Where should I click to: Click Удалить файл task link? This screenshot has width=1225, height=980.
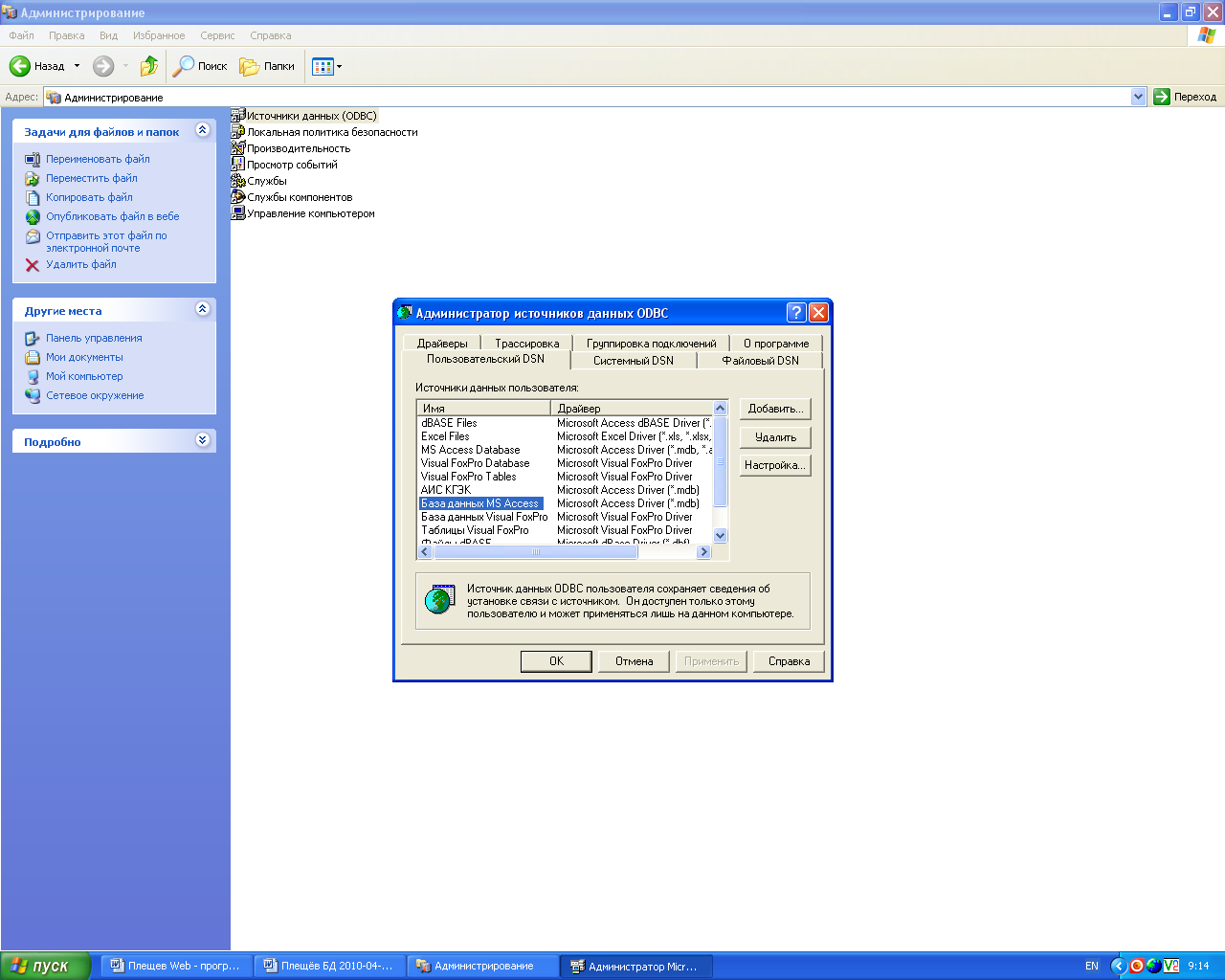pos(81,264)
